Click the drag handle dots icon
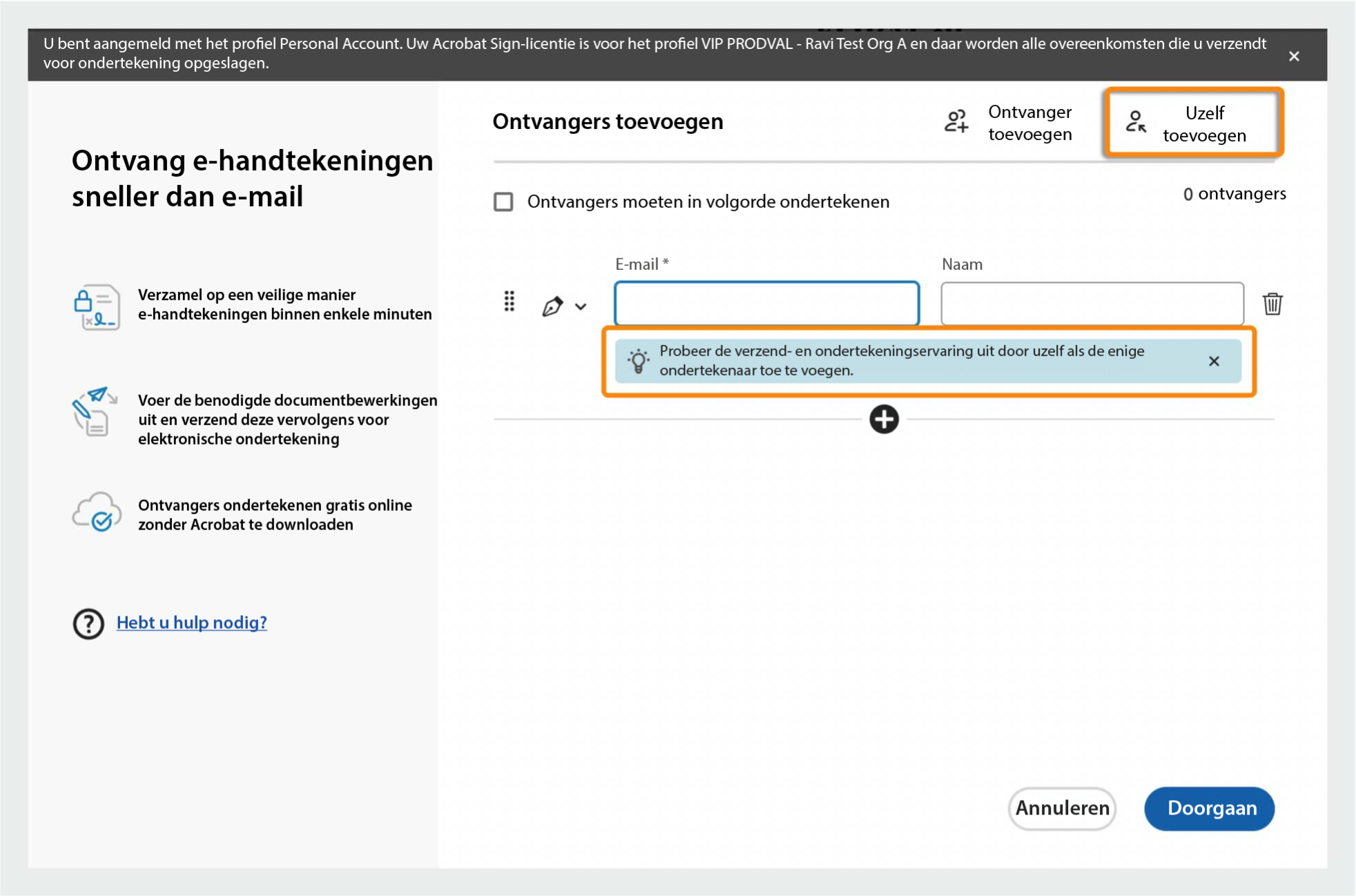 pos(509,302)
